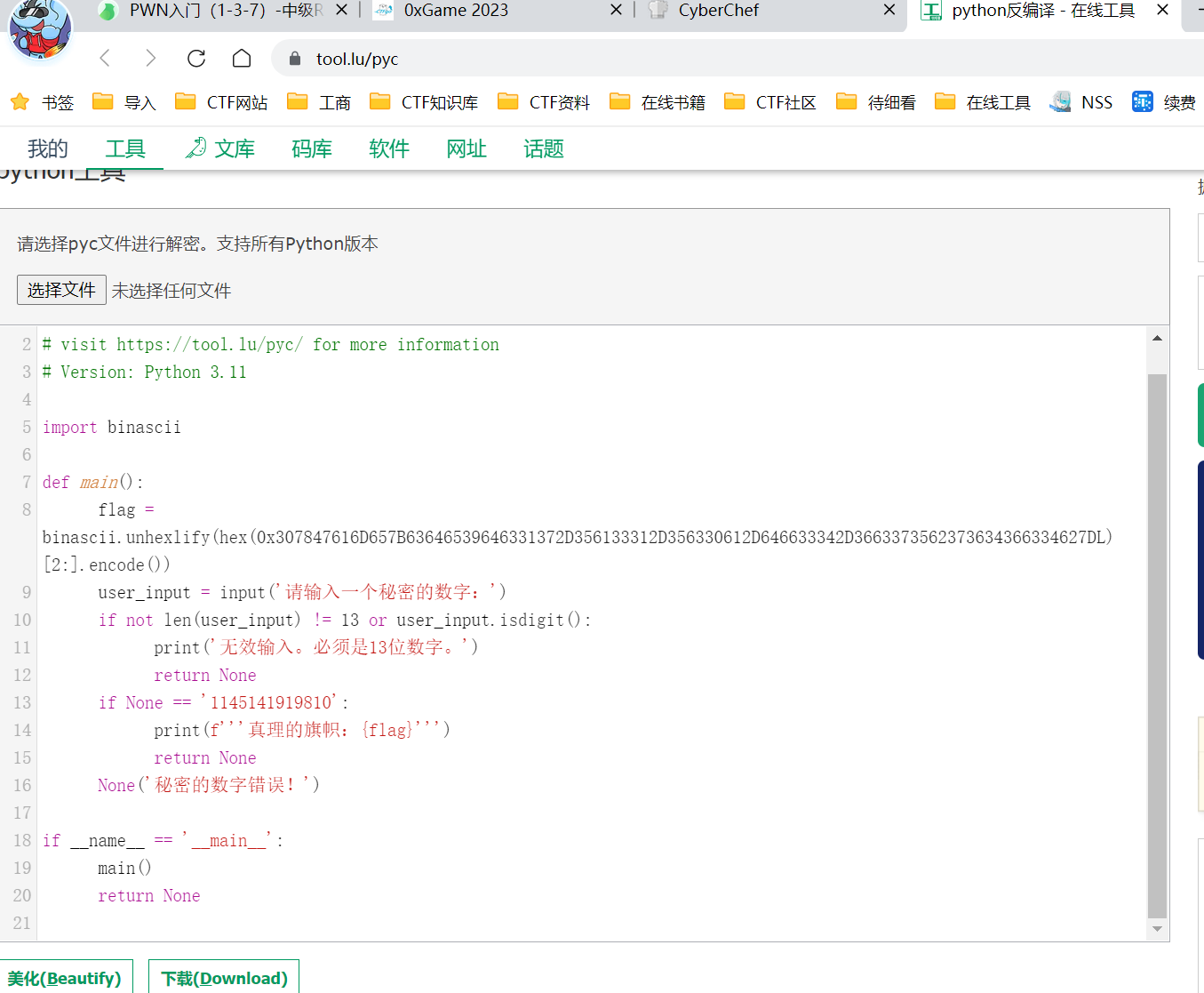Click the browser forward arrow
Viewport: 1204px width, 993px height.
click(x=150, y=59)
